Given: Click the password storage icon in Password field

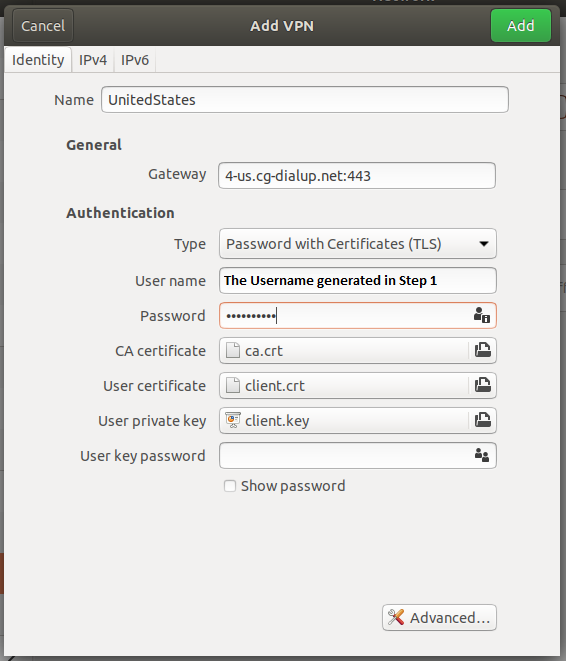Looking at the screenshot, I should coord(482,315).
